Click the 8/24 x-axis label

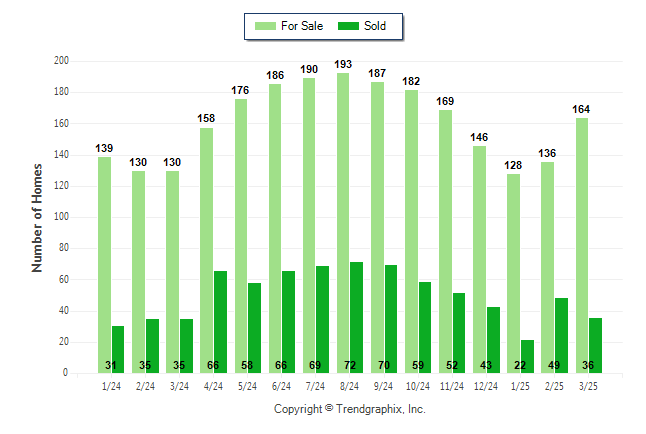349,386
